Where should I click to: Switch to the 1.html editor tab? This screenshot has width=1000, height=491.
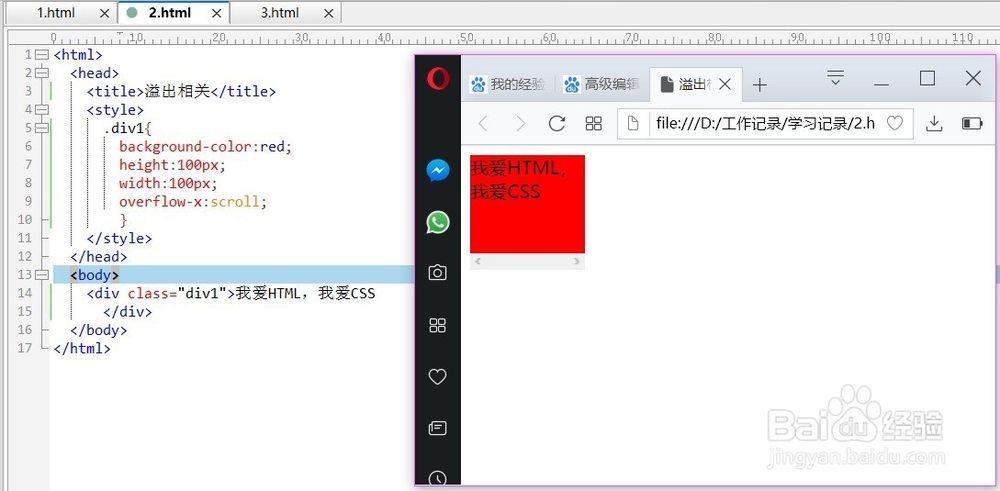pyautogui.click(x=55, y=13)
